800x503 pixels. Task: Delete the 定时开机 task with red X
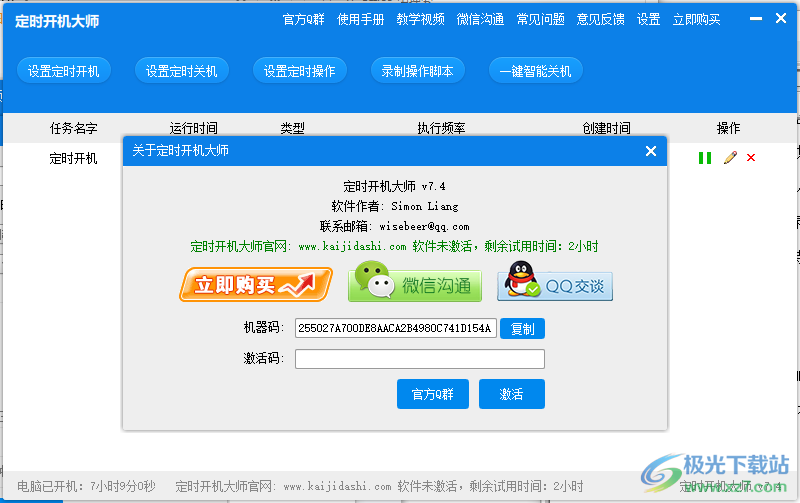(751, 158)
